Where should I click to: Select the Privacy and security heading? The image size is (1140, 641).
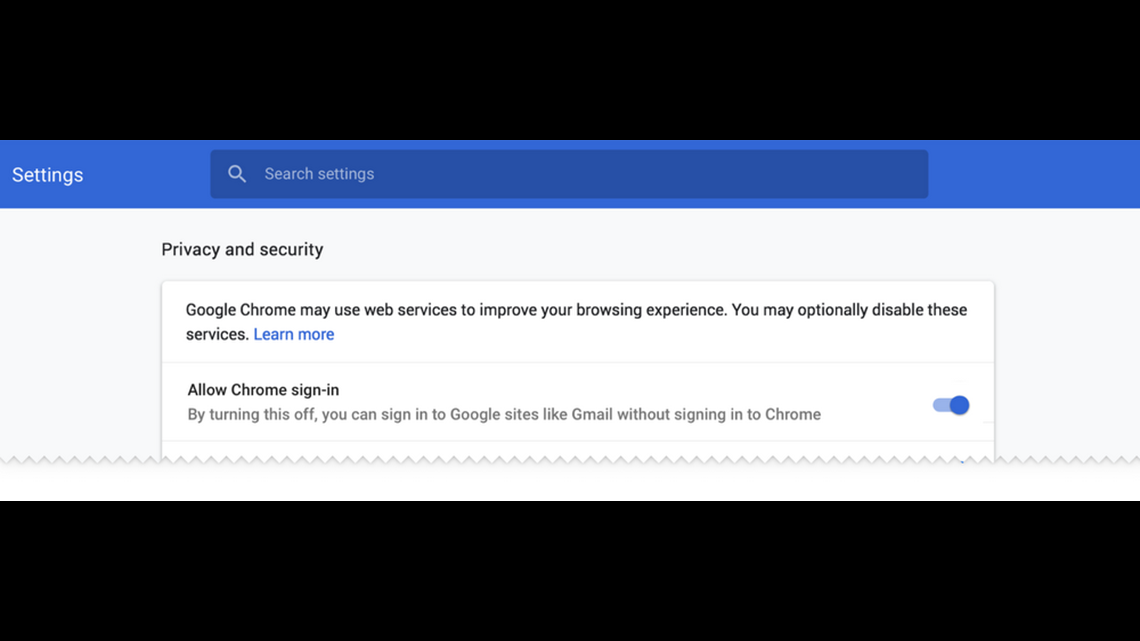(242, 249)
